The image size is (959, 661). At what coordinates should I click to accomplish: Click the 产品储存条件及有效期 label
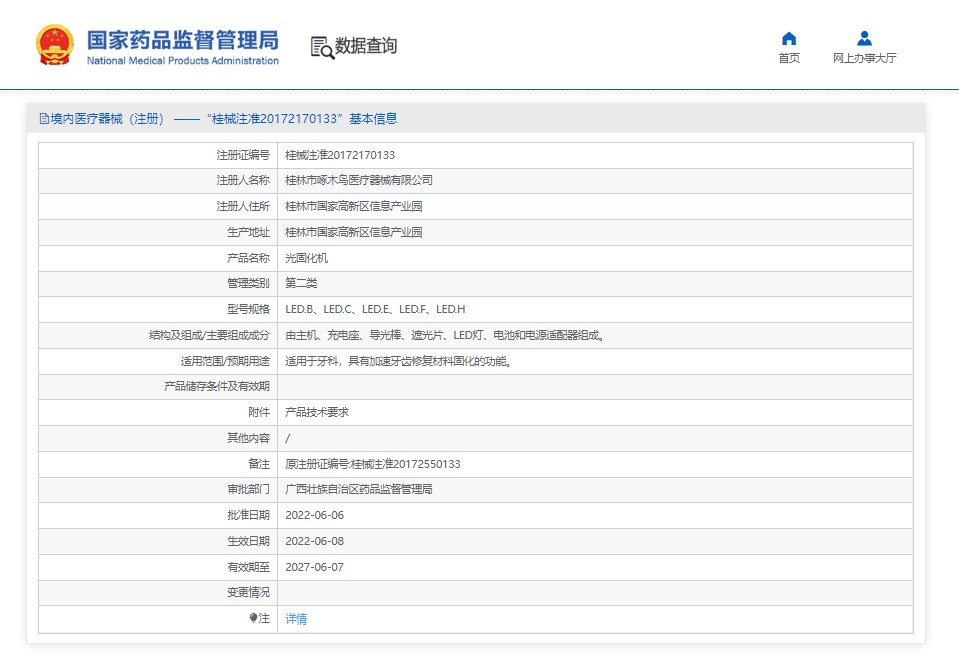click(217, 386)
